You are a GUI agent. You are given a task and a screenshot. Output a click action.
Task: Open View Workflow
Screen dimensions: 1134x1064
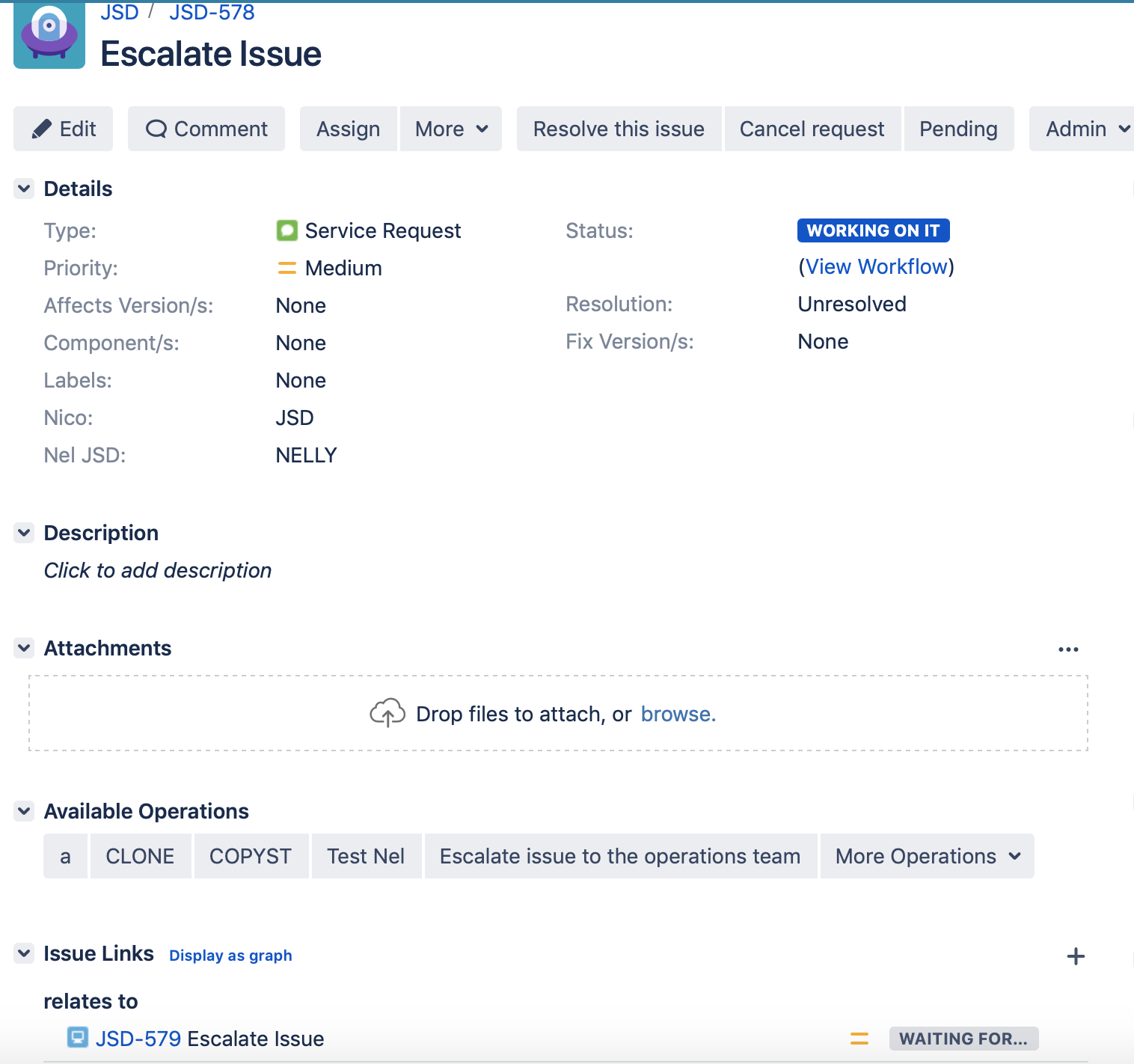click(x=876, y=266)
